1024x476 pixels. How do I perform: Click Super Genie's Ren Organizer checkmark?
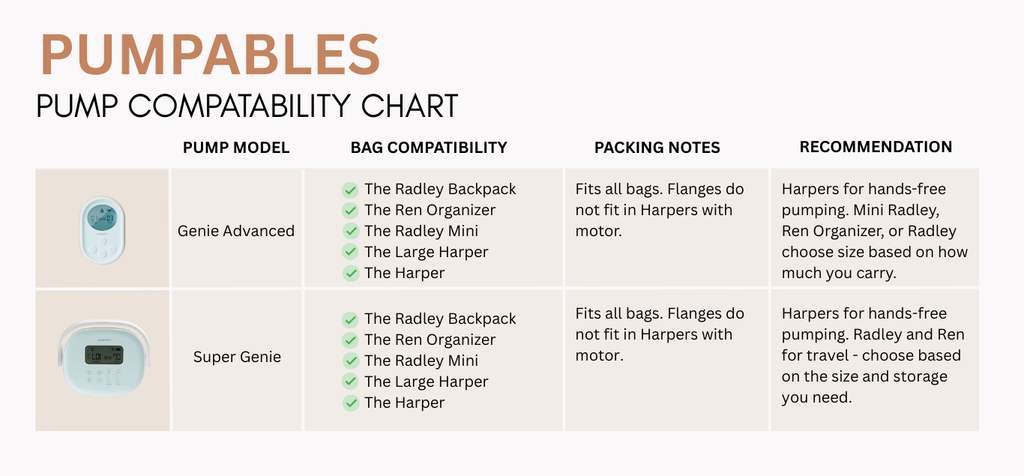(351, 341)
